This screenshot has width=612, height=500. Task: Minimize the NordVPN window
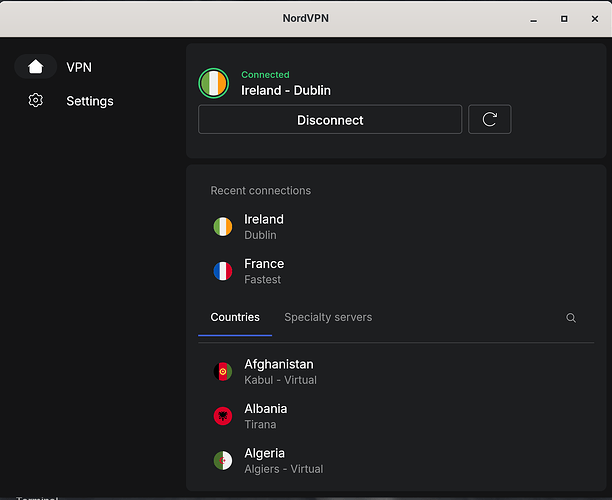(534, 19)
